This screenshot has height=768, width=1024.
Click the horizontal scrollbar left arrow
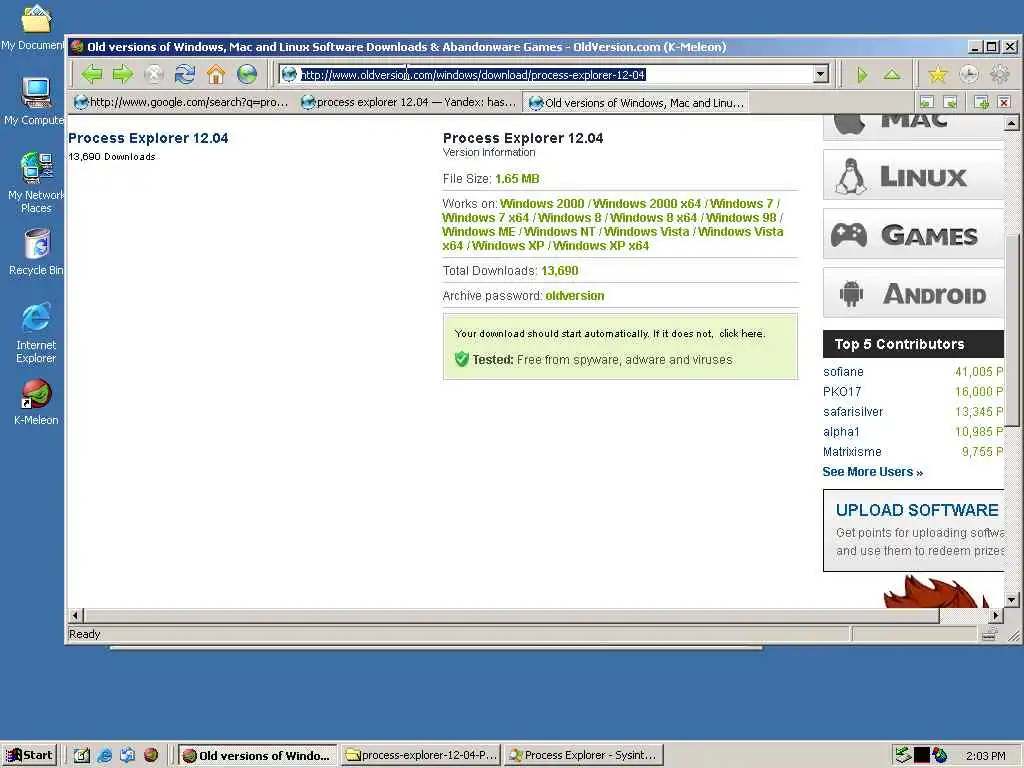click(x=75, y=615)
